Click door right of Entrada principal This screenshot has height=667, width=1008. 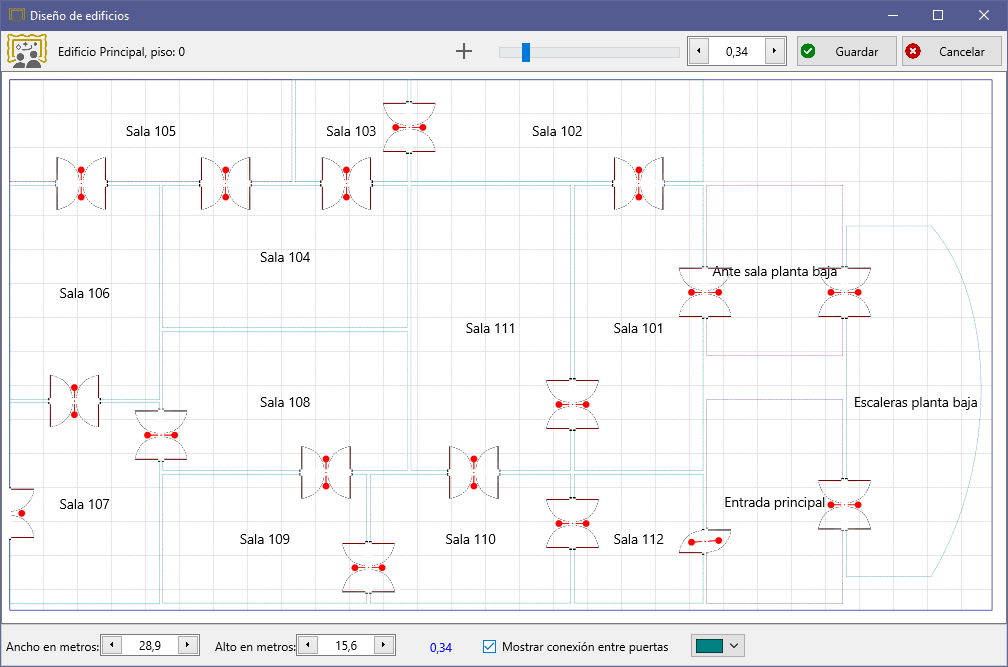pos(844,504)
